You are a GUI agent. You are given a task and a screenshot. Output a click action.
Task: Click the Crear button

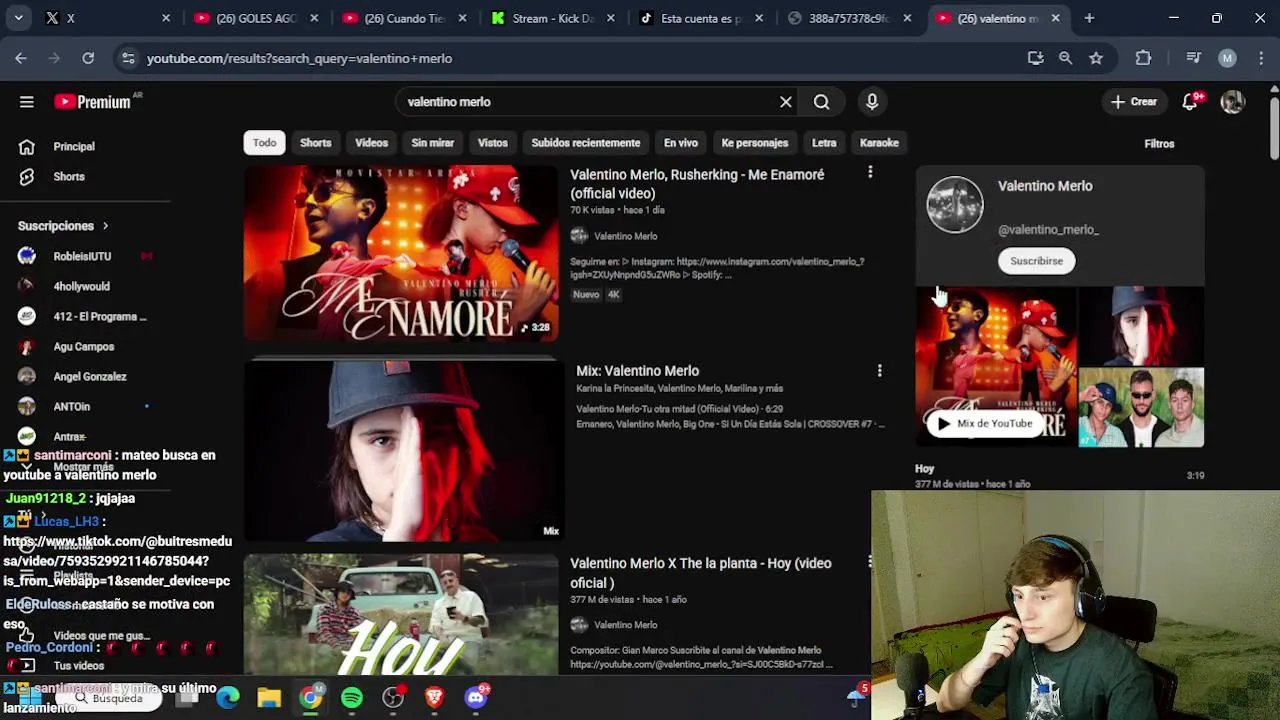tap(1134, 102)
